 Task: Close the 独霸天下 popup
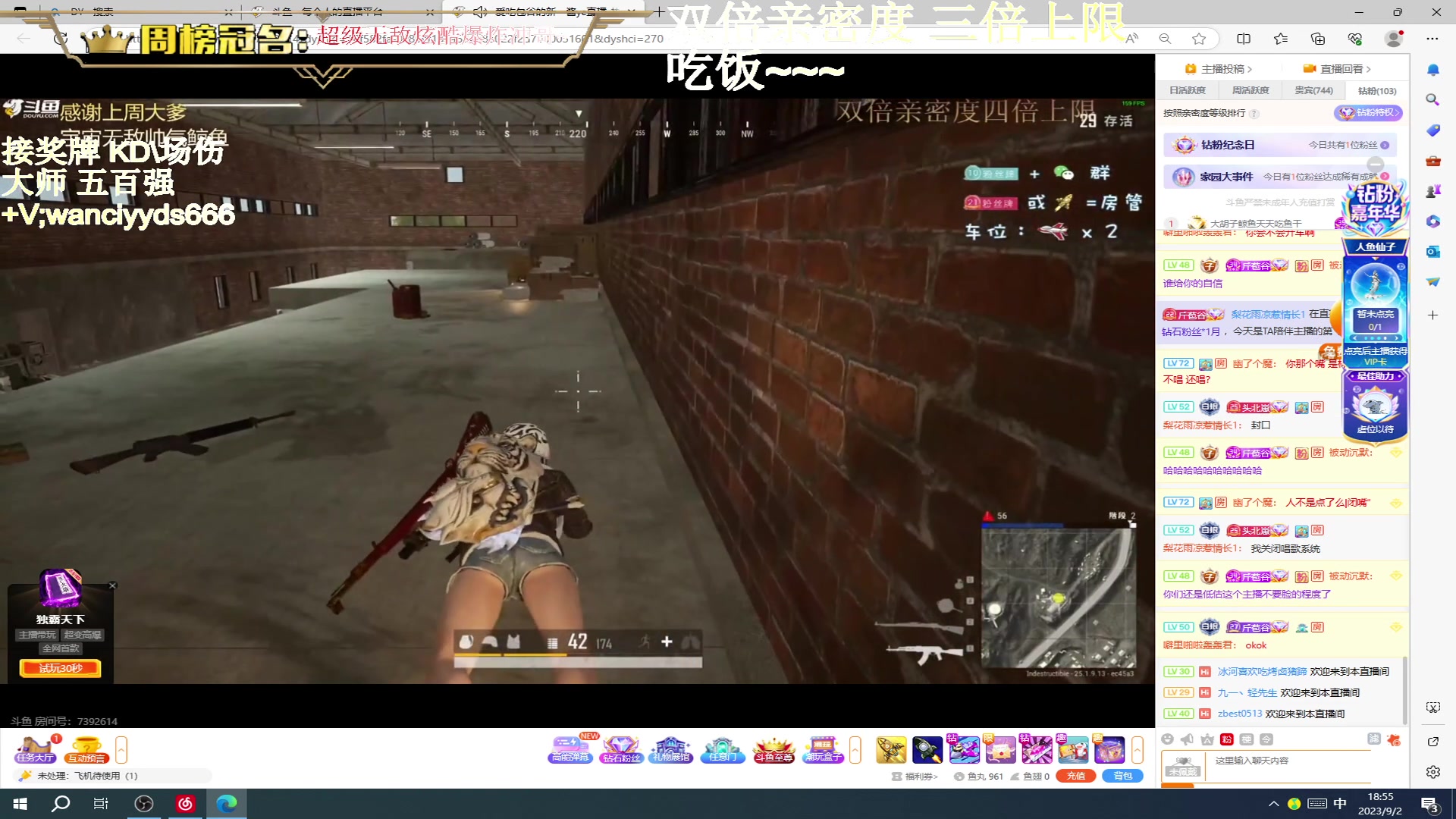112,585
